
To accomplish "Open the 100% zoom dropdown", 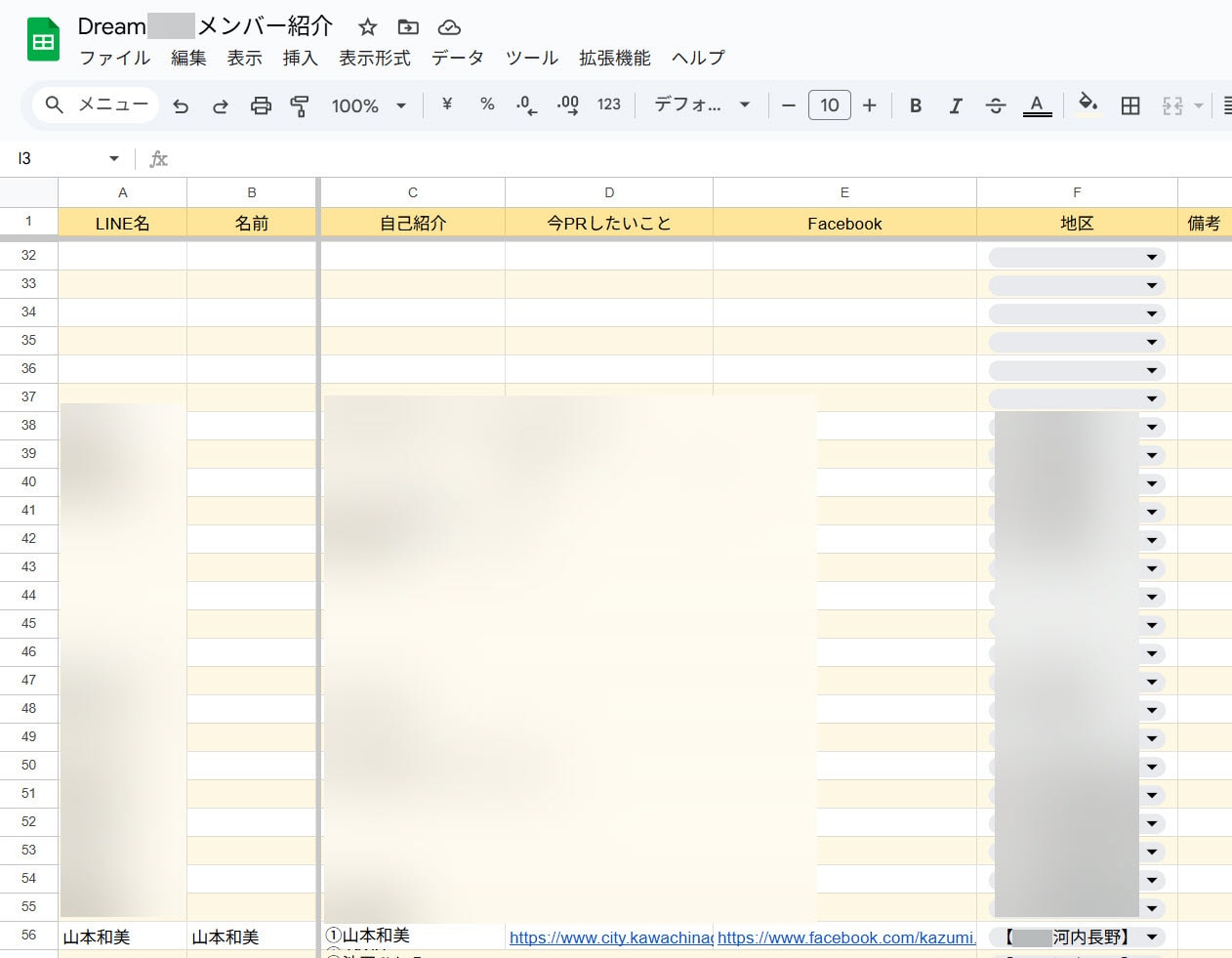I will [x=368, y=105].
